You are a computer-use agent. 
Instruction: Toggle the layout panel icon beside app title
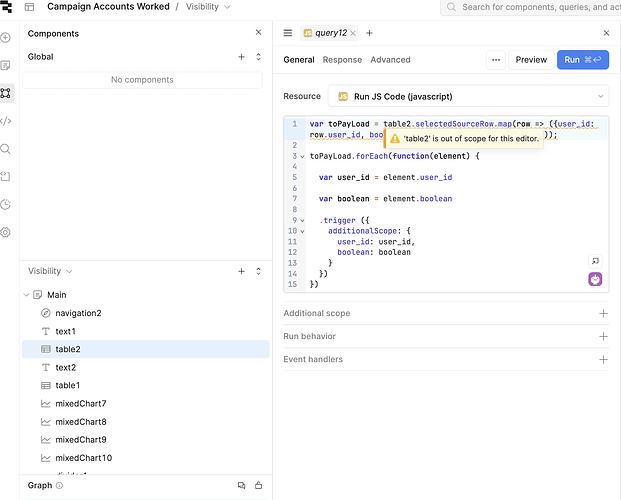(x=29, y=7)
